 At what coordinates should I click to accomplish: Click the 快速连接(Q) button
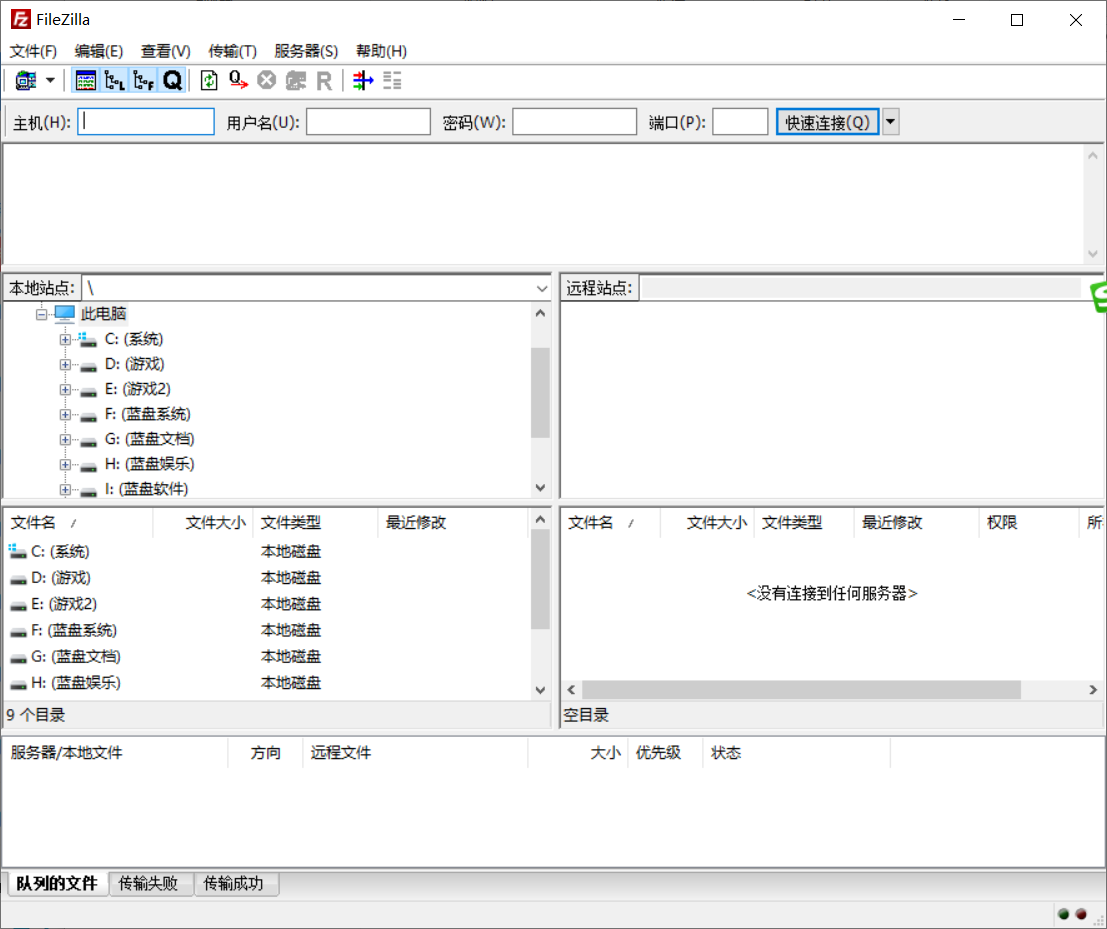827,121
